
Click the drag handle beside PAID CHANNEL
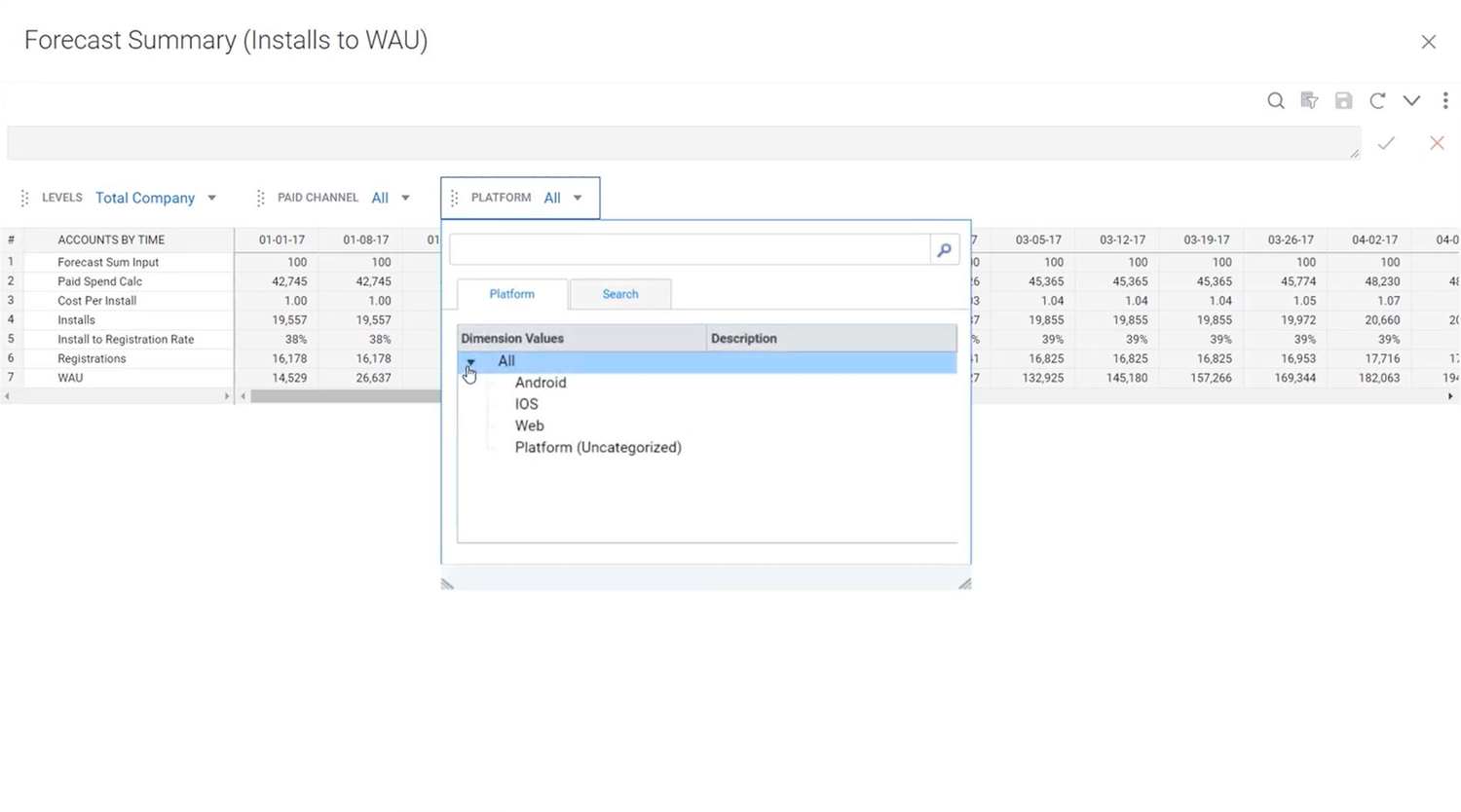pyautogui.click(x=260, y=198)
